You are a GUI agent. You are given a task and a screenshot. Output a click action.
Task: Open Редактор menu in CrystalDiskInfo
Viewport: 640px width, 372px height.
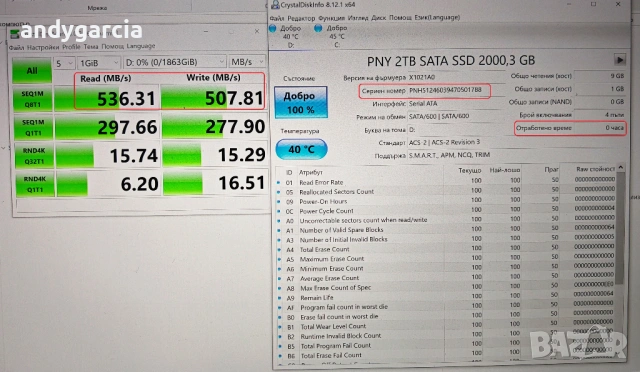[301, 18]
